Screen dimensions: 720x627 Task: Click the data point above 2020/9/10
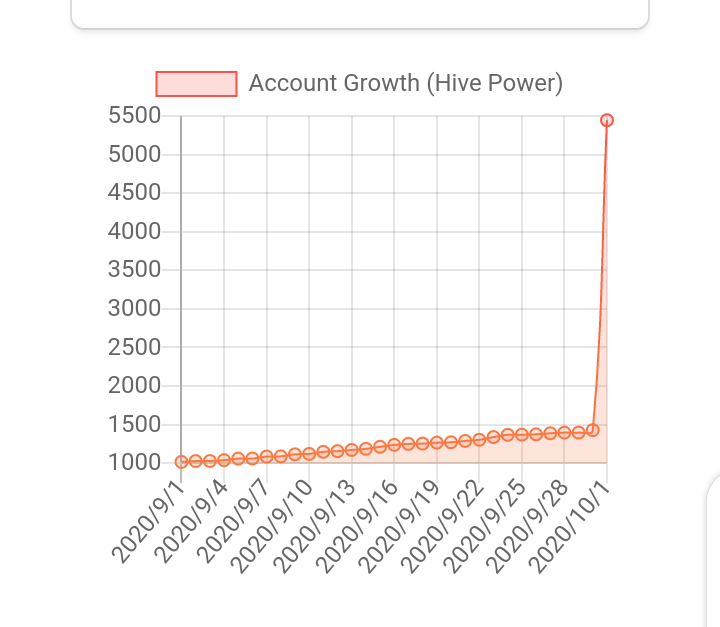(x=309, y=454)
